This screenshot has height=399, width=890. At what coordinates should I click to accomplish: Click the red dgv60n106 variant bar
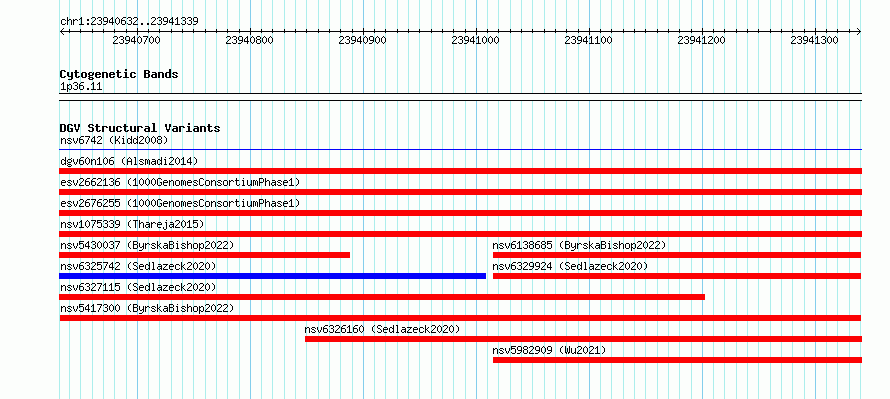click(460, 171)
